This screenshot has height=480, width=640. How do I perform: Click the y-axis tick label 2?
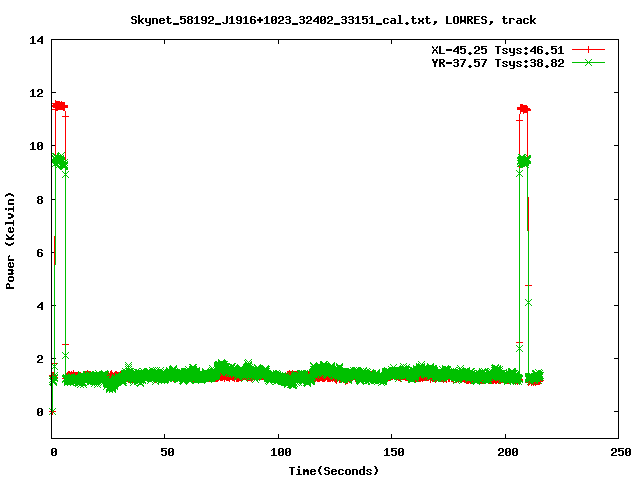(40, 359)
